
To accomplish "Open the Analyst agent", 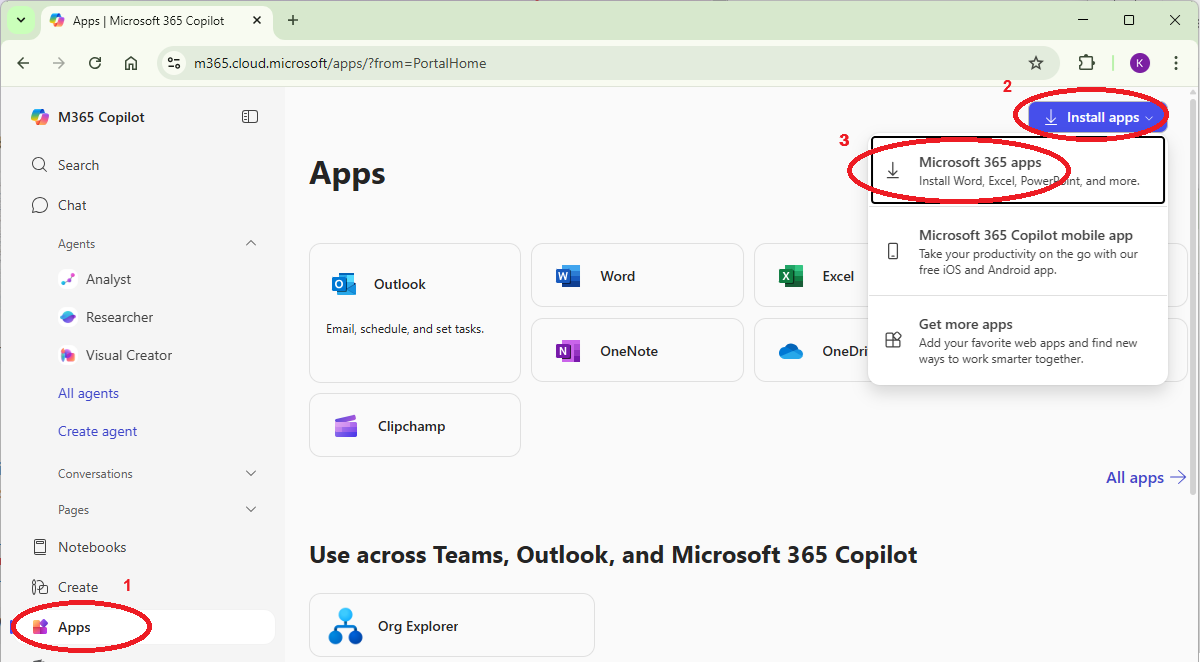I will point(108,279).
